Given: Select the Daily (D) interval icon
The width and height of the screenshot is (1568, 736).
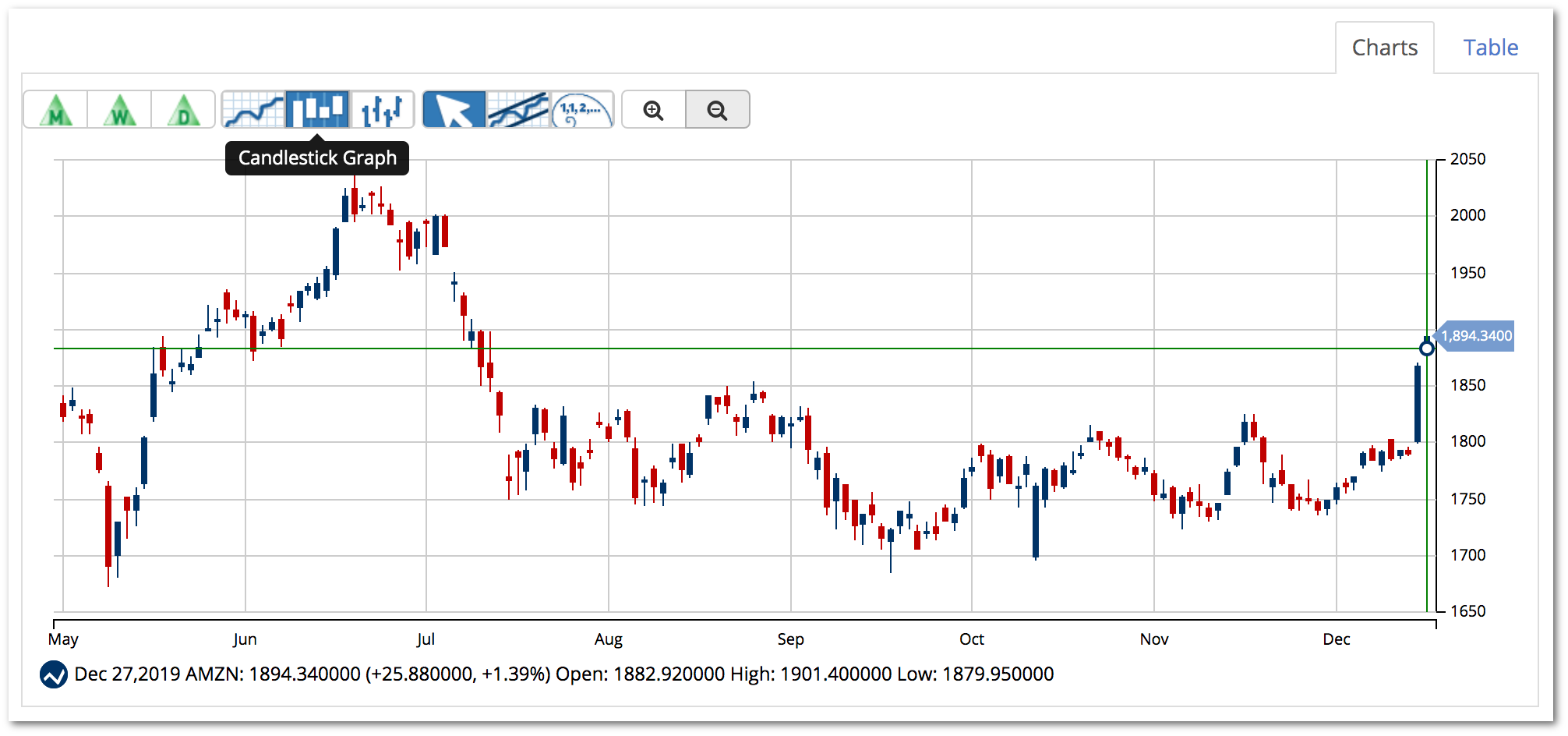Looking at the screenshot, I should 183,109.
